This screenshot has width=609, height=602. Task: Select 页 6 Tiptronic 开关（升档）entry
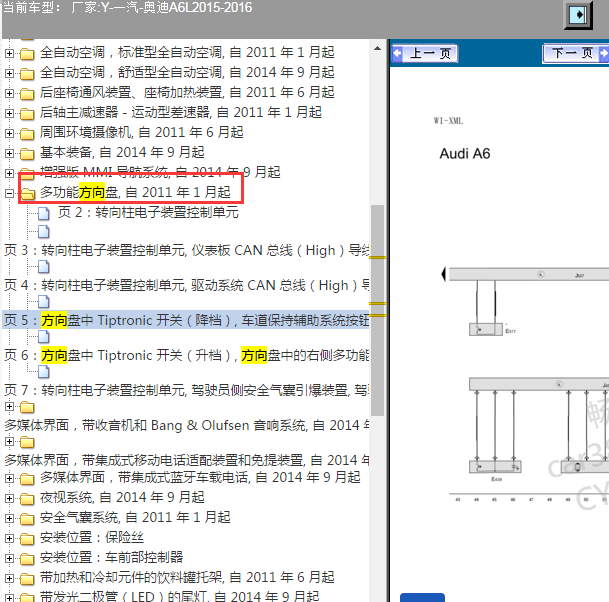(x=186, y=355)
